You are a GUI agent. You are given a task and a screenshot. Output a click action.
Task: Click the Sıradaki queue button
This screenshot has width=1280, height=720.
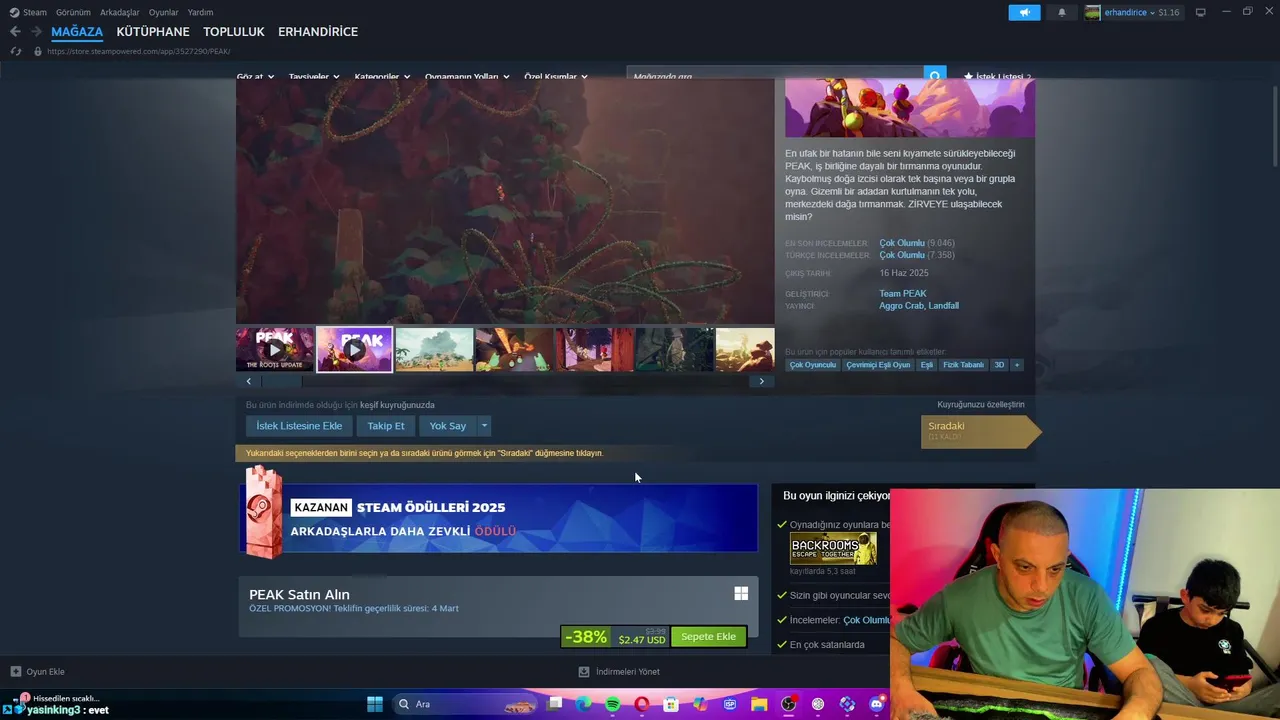980,431
